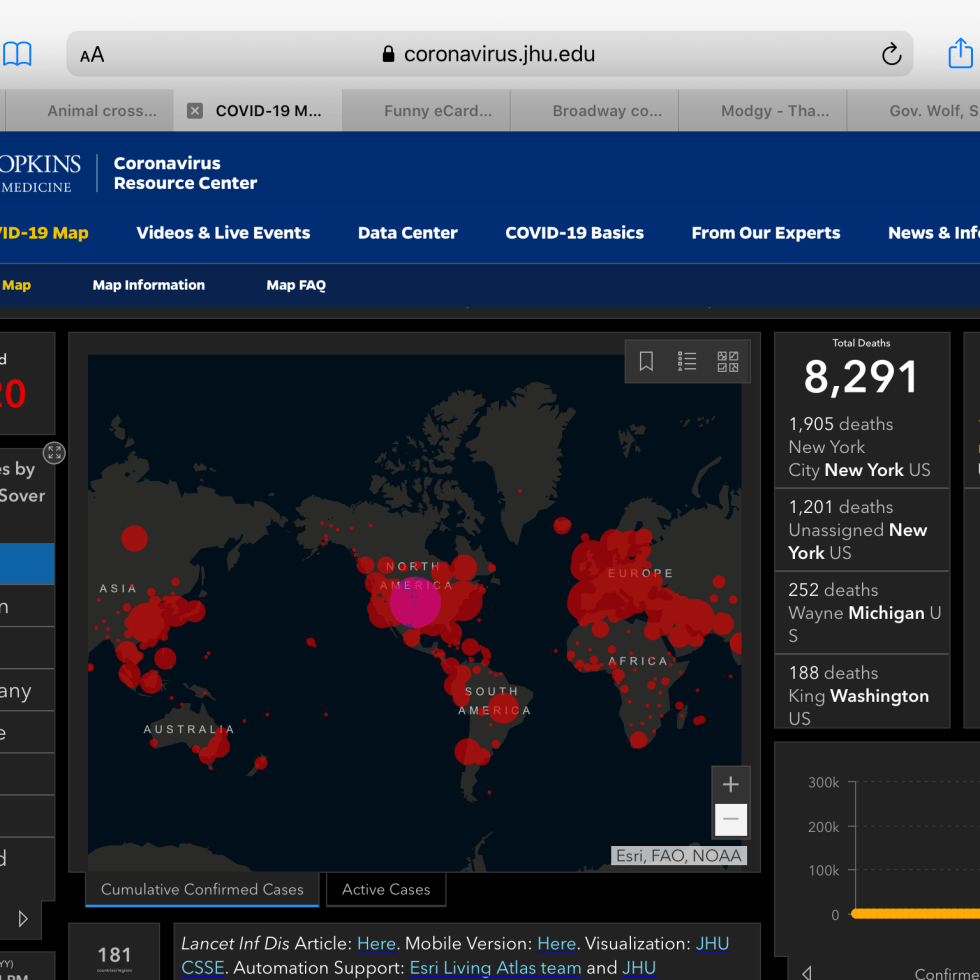Open the Esri Living Atlas team link
Screen dimensions: 980x980
[495, 967]
